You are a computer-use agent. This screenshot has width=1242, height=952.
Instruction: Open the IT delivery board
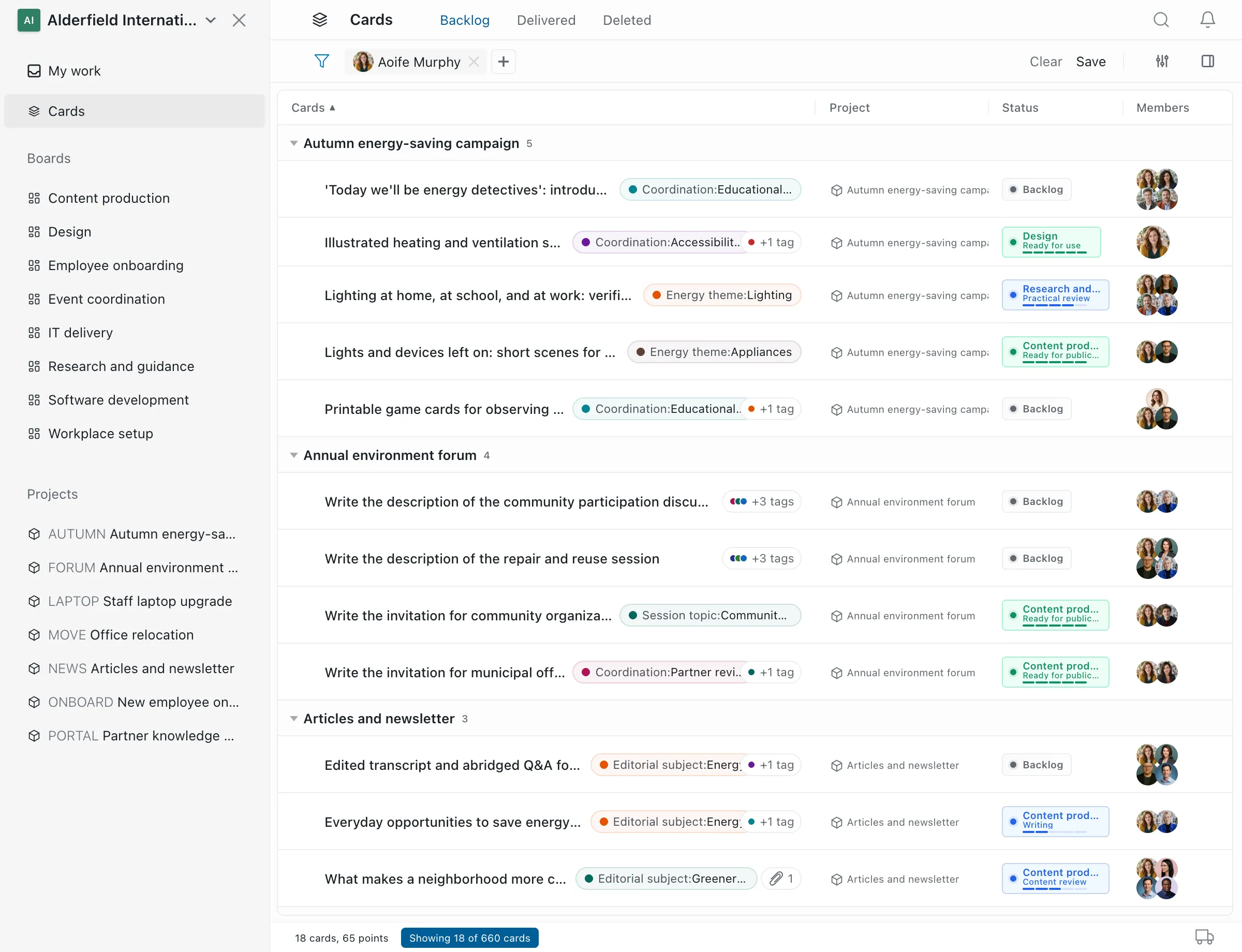click(135, 333)
